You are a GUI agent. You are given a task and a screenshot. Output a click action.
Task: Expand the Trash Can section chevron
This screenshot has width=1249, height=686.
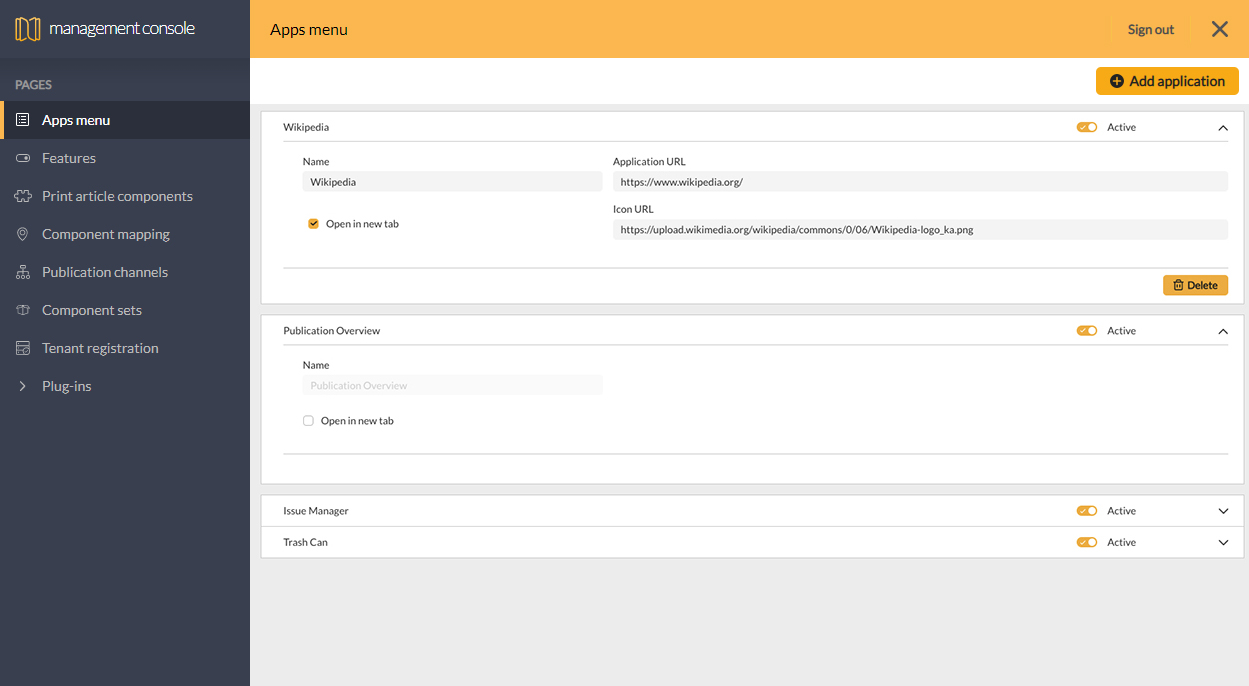(x=1223, y=542)
